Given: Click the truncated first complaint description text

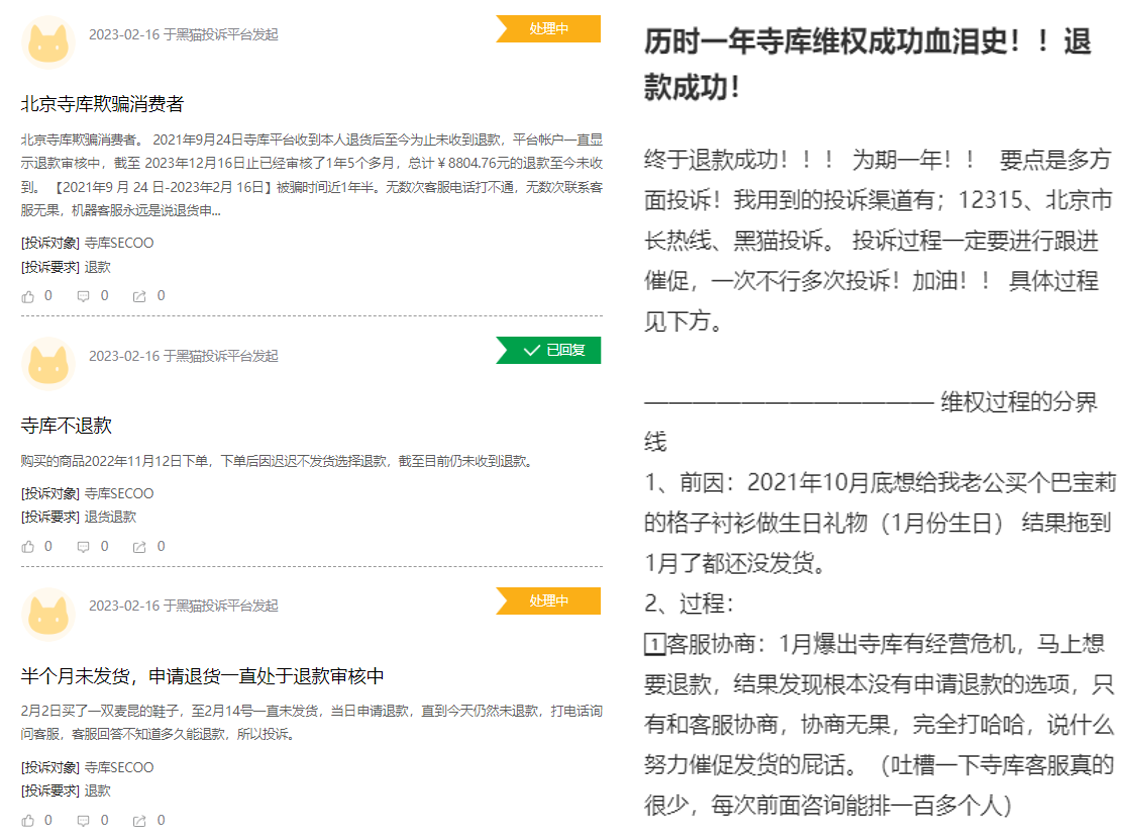Looking at the screenshot, I should [x=310, y=174].
